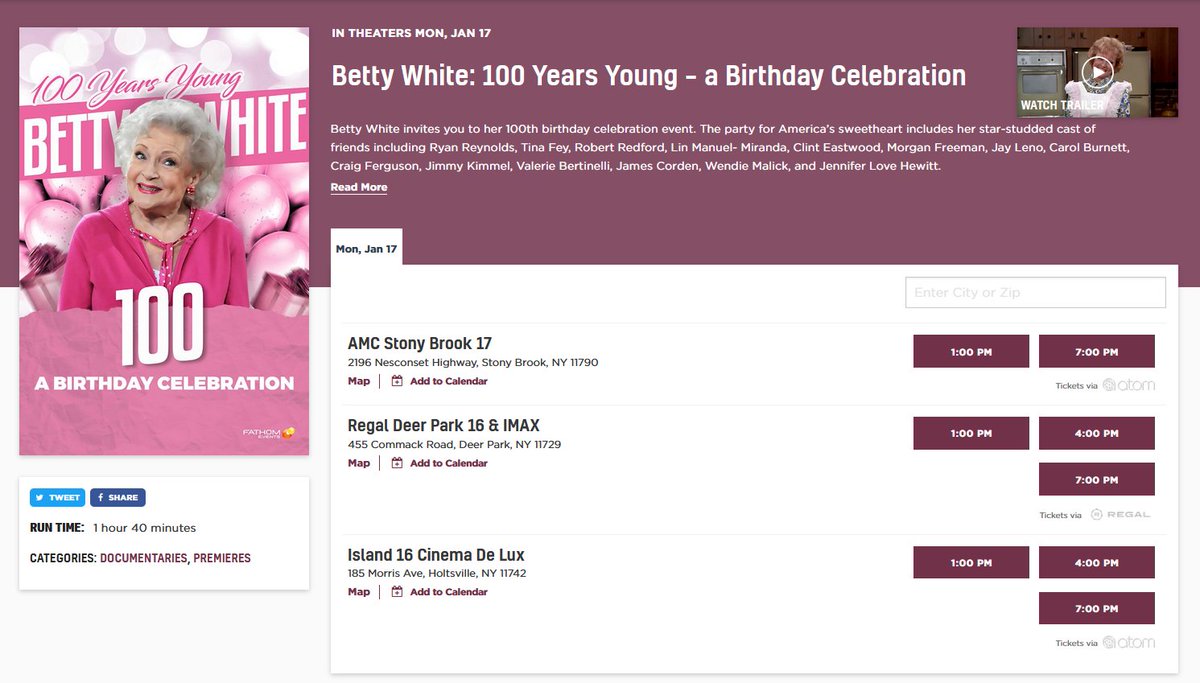Choose 1:00 PM at AMC Stony Brook 17
The width and height of the screenshot is (1200, 683).
pyautogui.click(x=971, y=352)
